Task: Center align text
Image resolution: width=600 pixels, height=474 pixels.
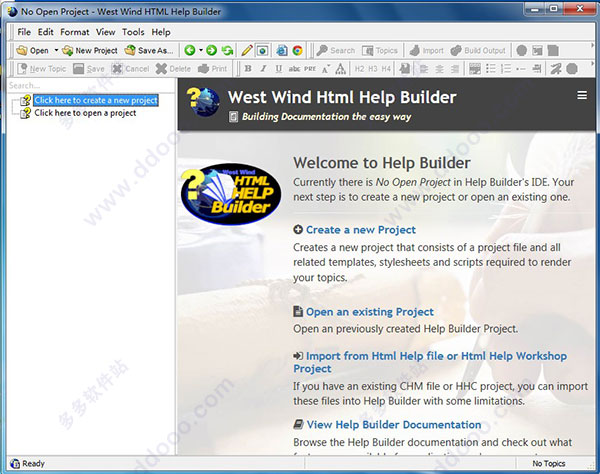Action: pyautogui.click(x=439, y=68)
